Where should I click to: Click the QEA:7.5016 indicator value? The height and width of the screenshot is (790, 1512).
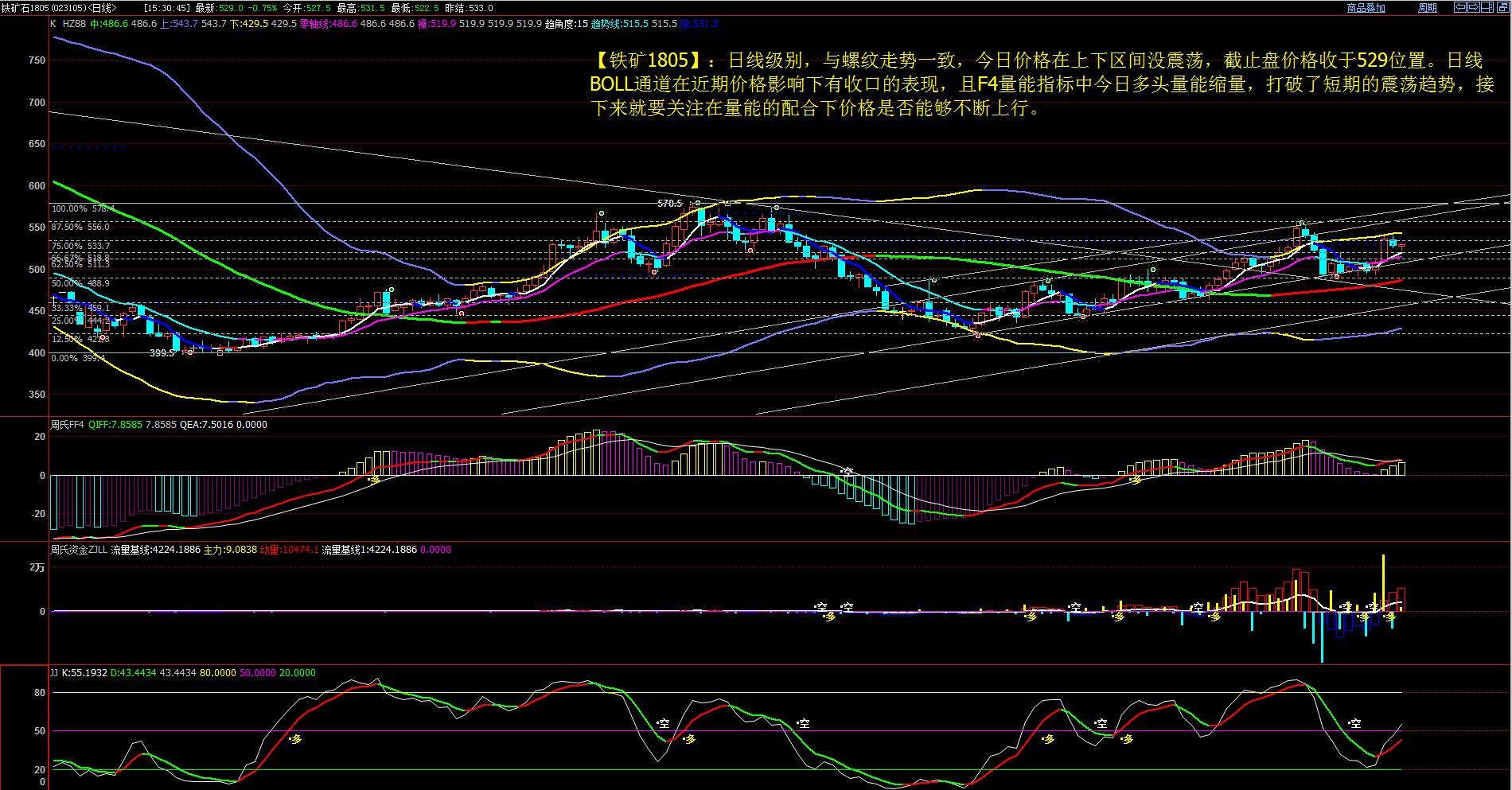click(208, 425)
